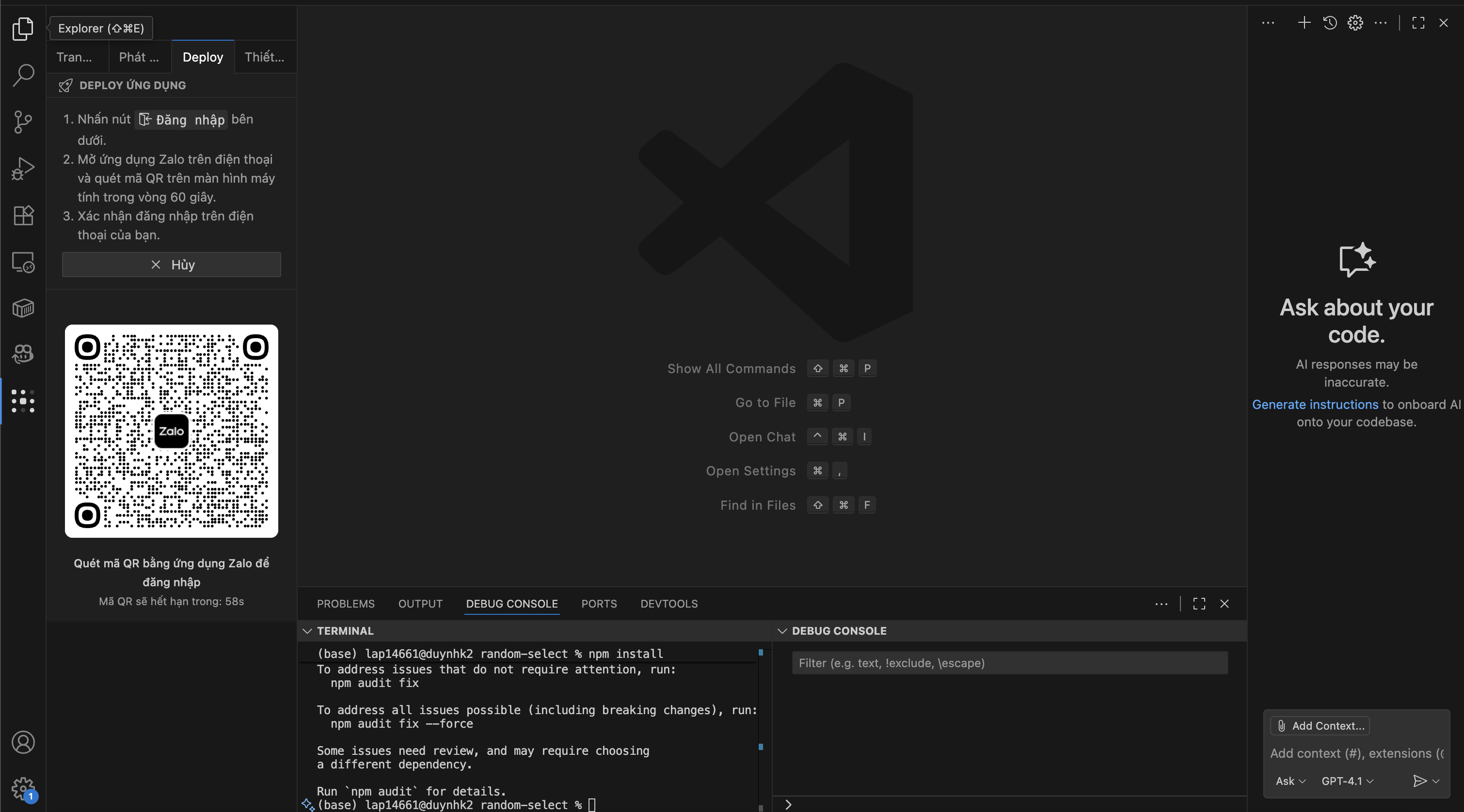The width and height of the screenshot is (1464, 812).
Task: Switch to the PROBLEMS panel tab
Action: coord(346,604)
